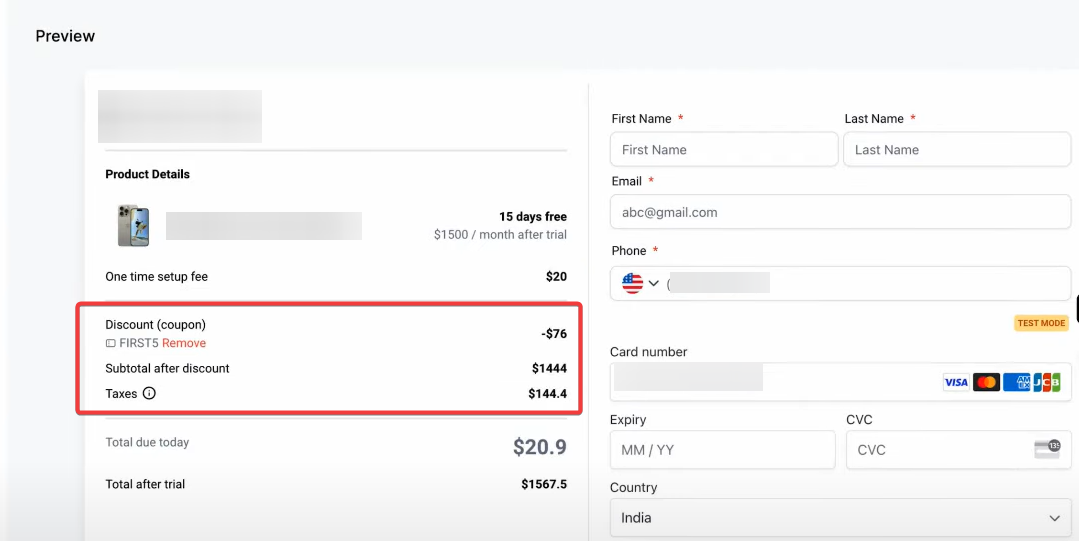The height and width of the screenshot is (541, 1079).
Task: Click the Email field with abc@gmail.com placeholder
Action: [x=840, y=212]
